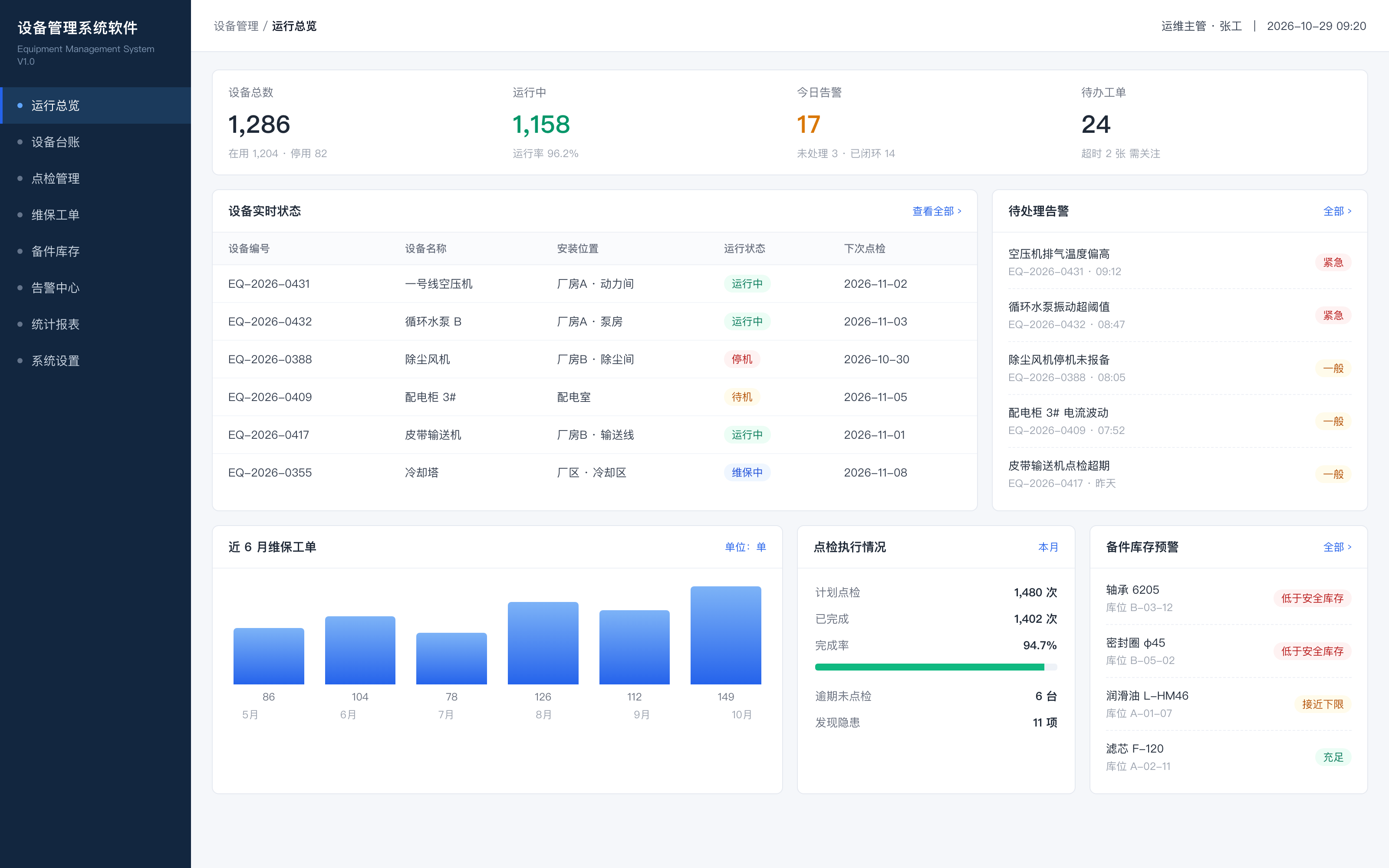Click 今日告警 value 17
This screenshot has height=868, width=1389.
[x=808, y=125]
